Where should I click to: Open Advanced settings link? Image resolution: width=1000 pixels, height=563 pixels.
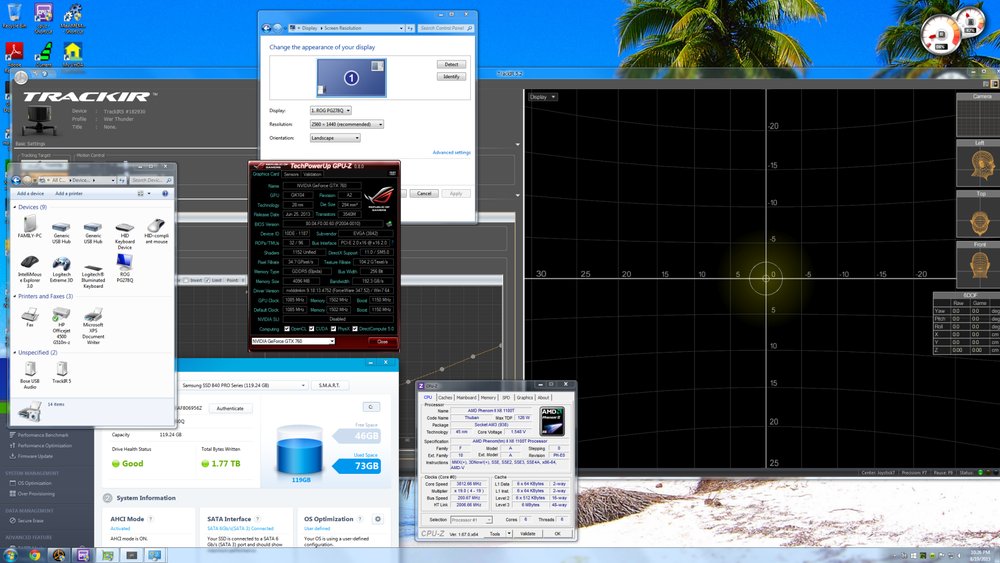[452, 152]
